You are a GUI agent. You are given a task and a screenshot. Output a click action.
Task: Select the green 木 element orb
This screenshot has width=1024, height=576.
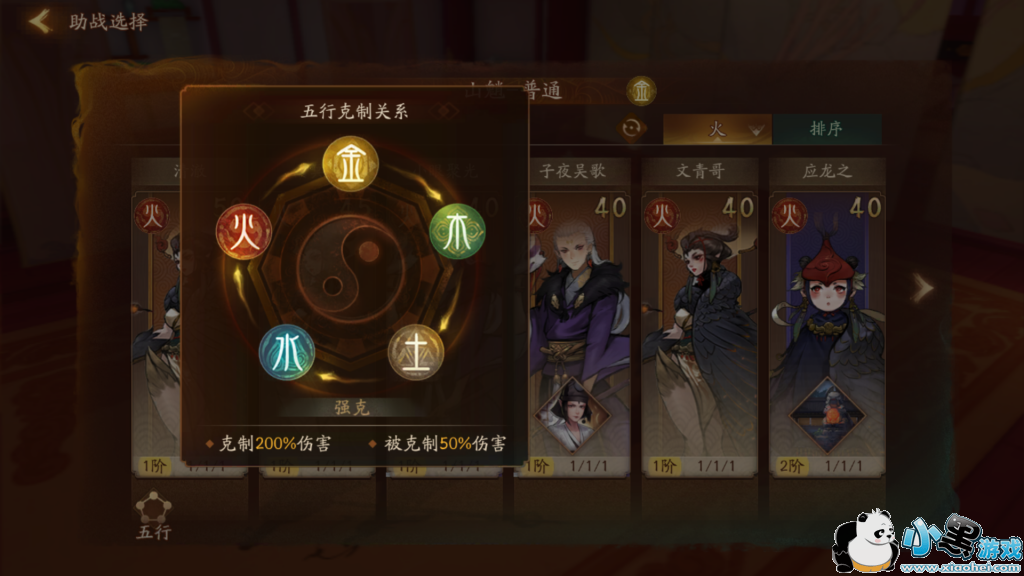coord(457,231)
